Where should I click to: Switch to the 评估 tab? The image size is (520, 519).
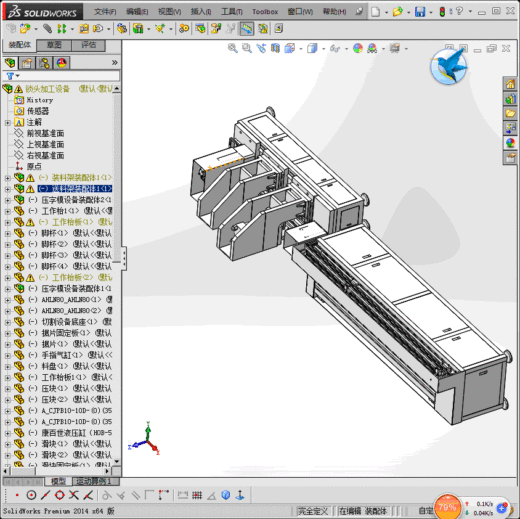[x=89, y=45]
